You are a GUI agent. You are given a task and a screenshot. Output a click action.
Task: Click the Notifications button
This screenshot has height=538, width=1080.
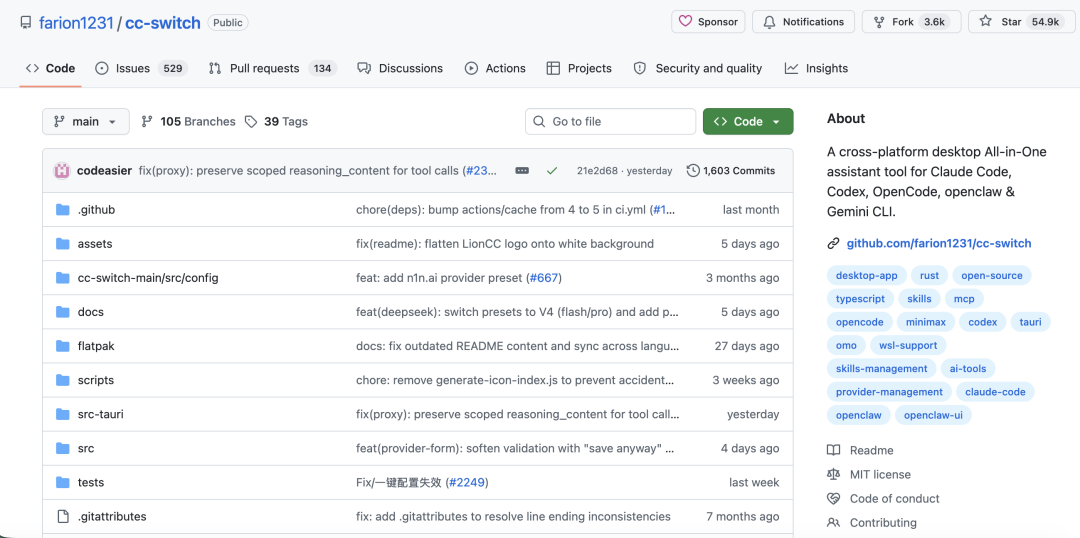click(x=803, y=22)
